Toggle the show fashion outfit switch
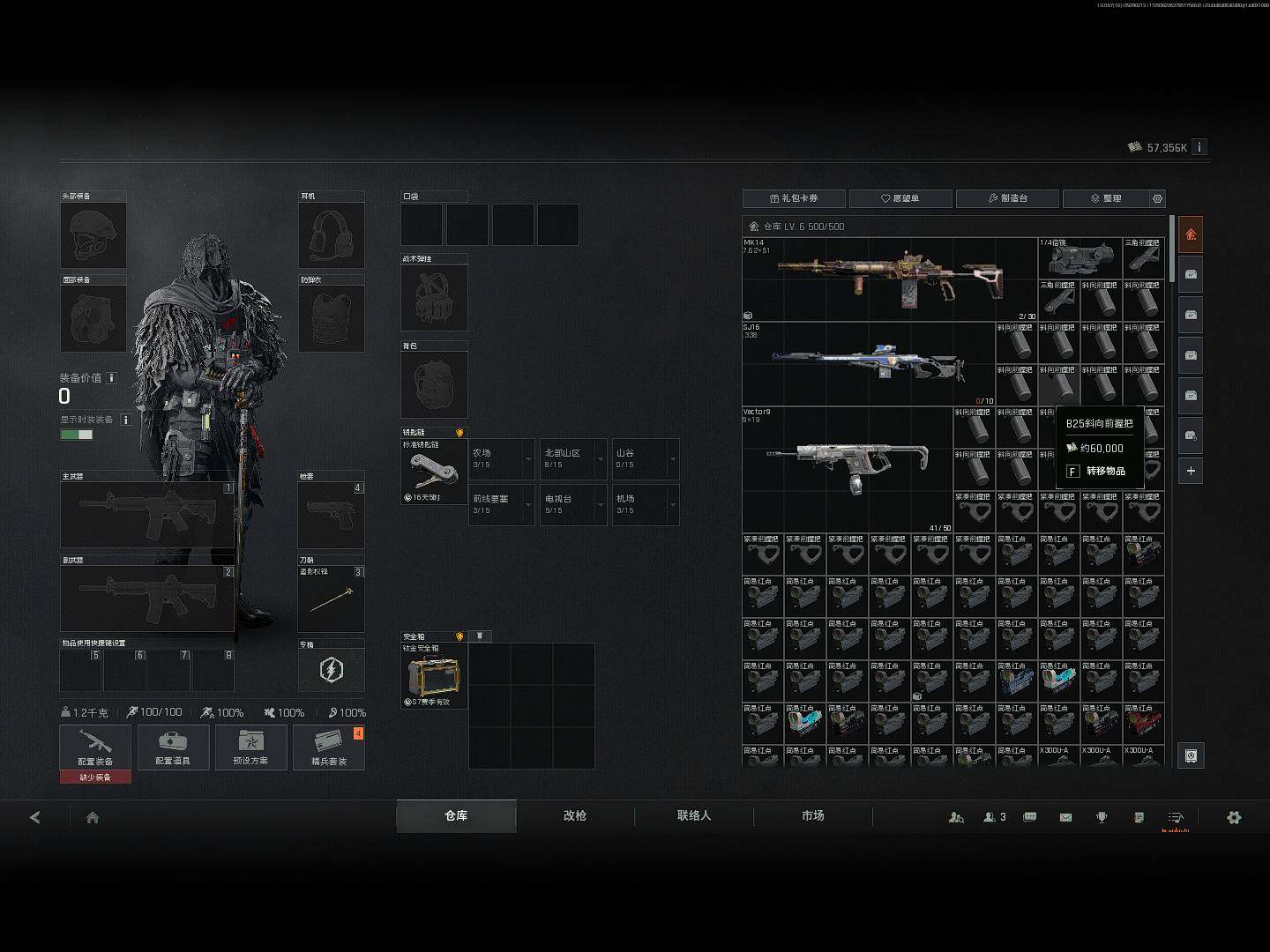Screen dimensions: 1270x952 77,435
